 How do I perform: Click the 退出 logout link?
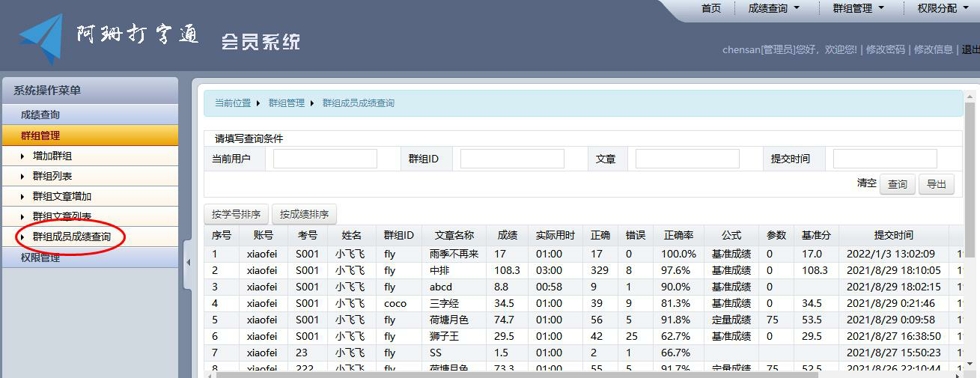970,49
